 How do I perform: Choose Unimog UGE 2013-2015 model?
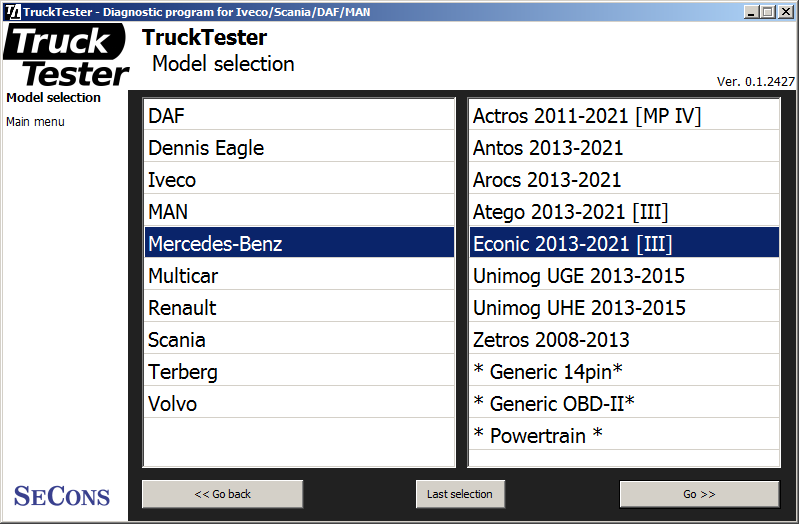[x=624, y=275]
